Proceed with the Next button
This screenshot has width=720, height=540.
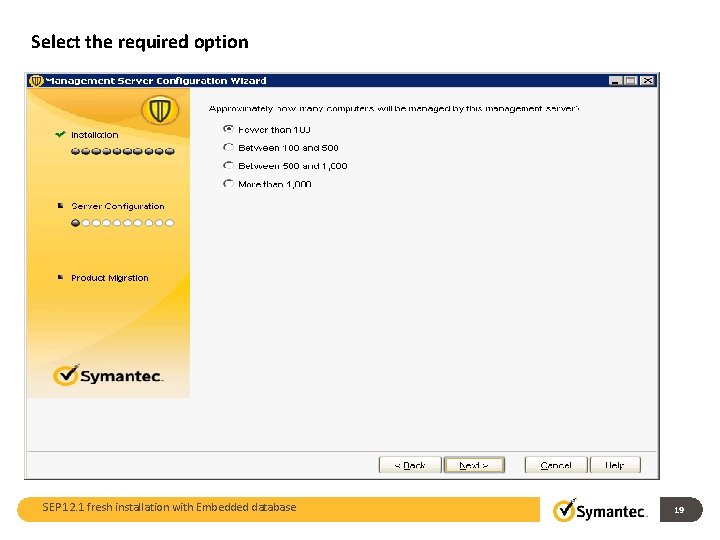click(474, 465)
